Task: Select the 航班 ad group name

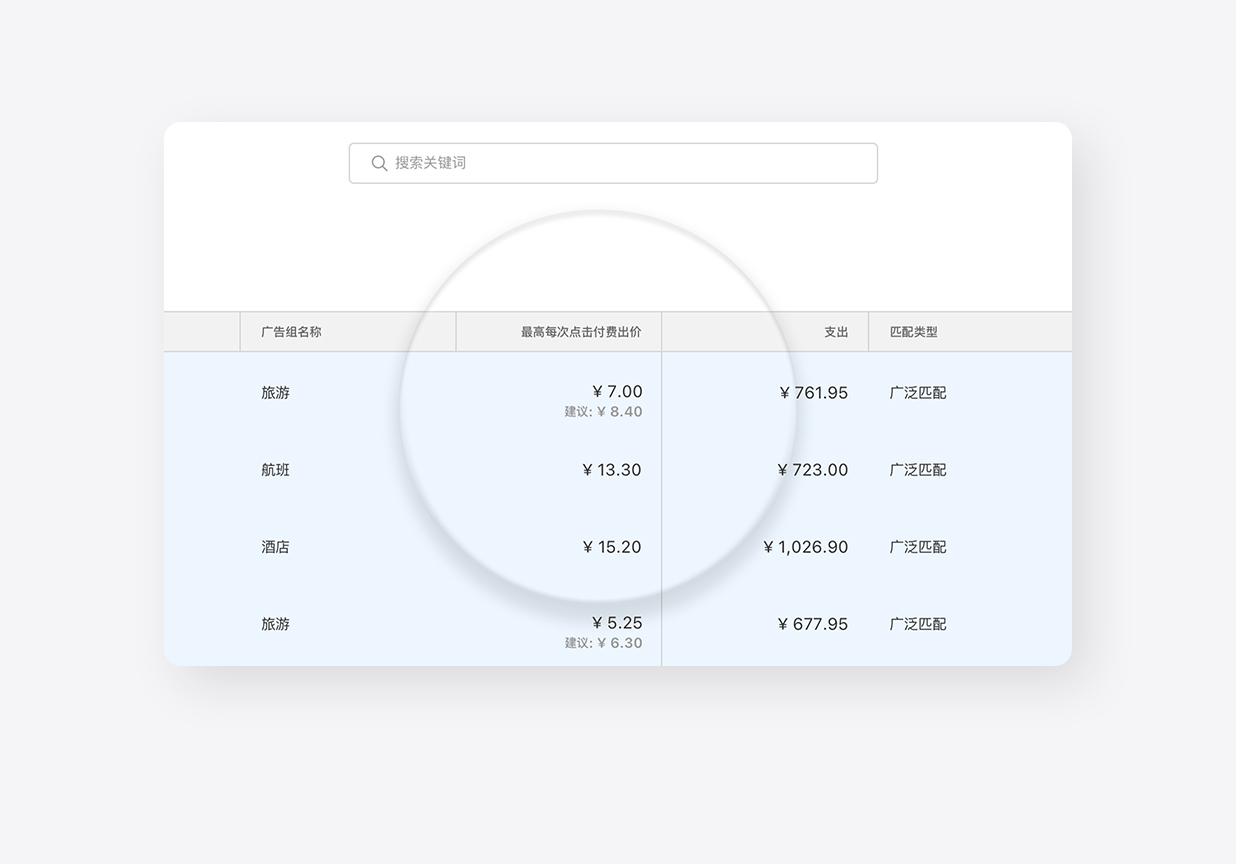Action: [x=275, y=470]
